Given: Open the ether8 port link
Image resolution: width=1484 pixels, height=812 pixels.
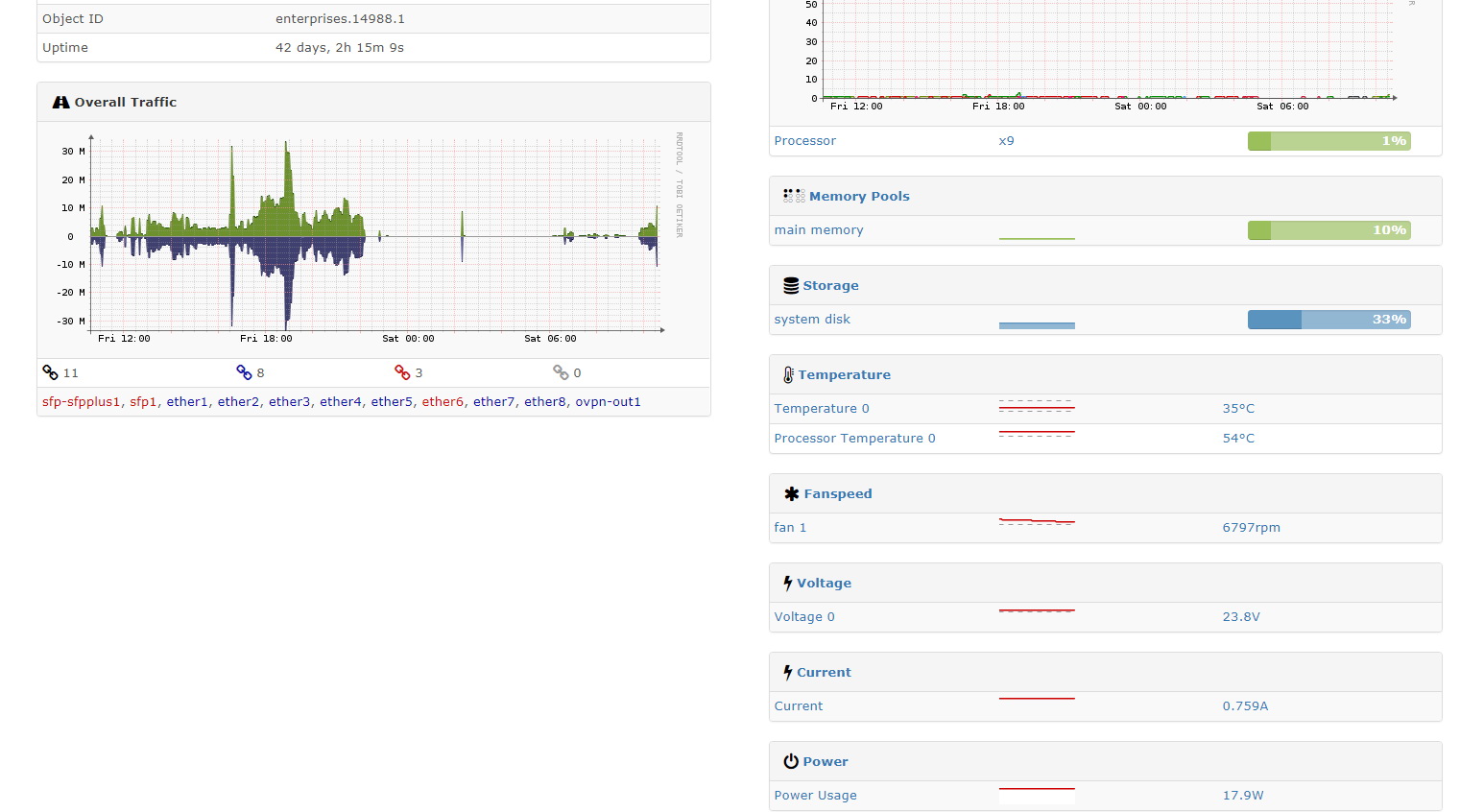Looking at the screenshot, I should pos(544,401).
